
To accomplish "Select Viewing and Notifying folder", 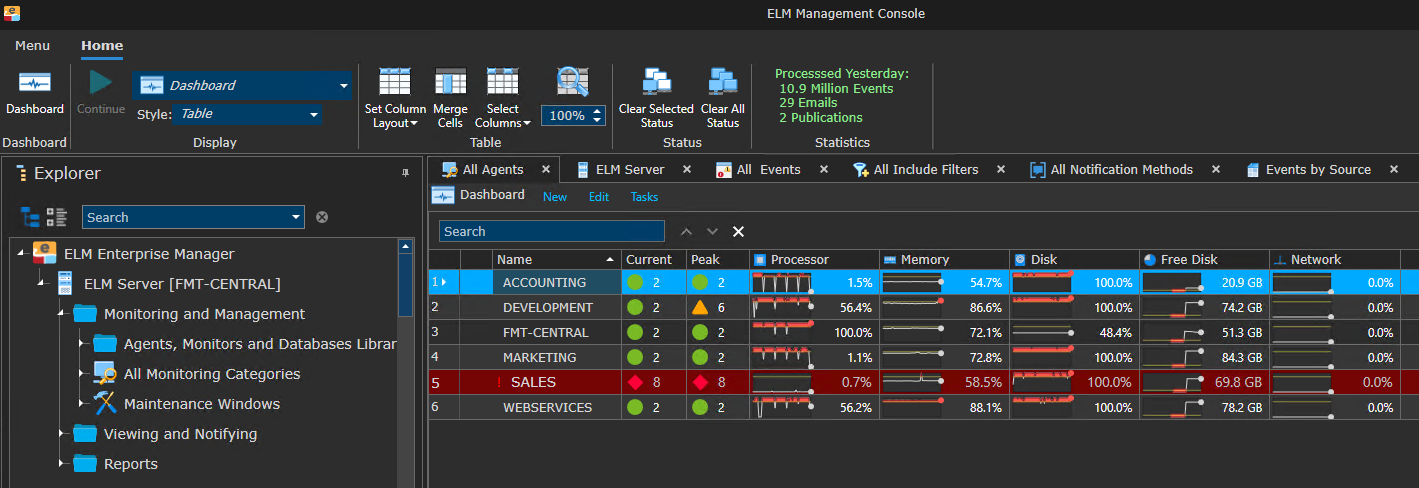I will 180,434.
